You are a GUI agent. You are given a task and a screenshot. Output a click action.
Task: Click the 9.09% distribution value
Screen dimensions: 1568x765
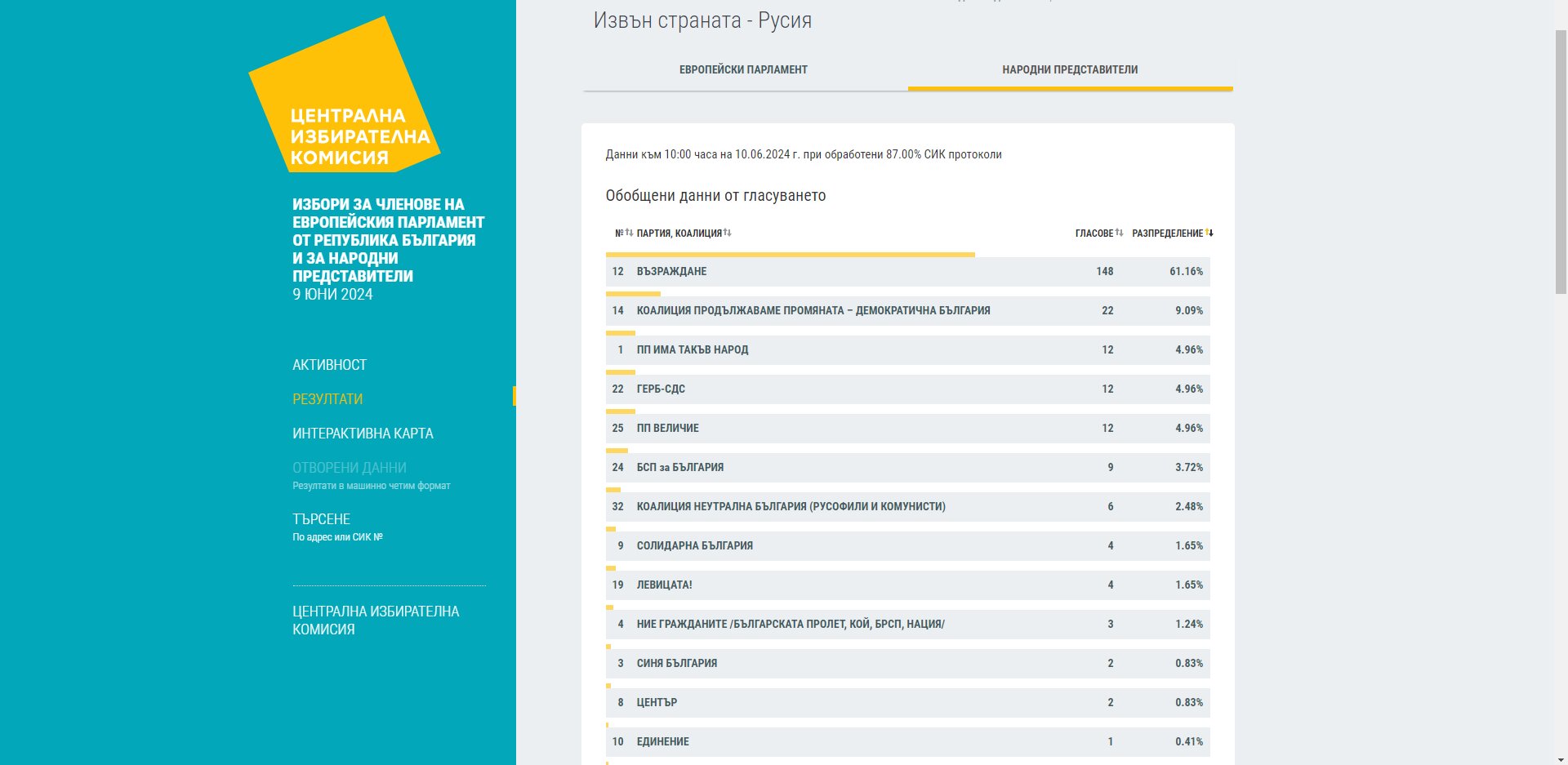pos(1189,311)
